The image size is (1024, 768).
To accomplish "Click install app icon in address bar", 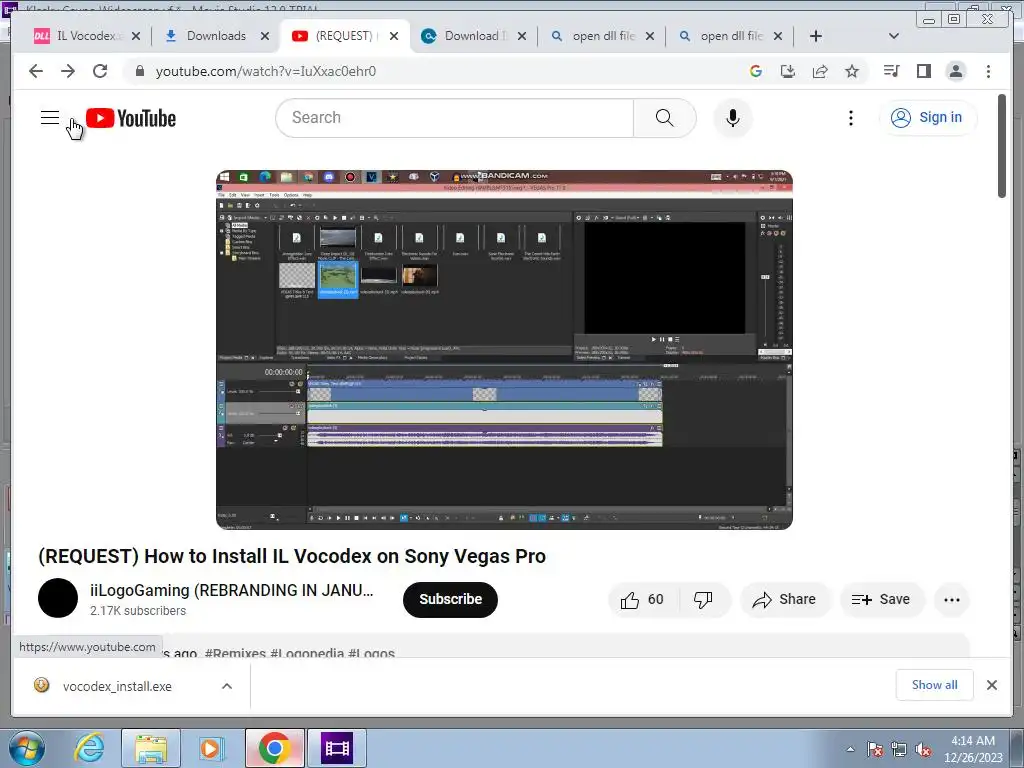I will coord(788,71).
